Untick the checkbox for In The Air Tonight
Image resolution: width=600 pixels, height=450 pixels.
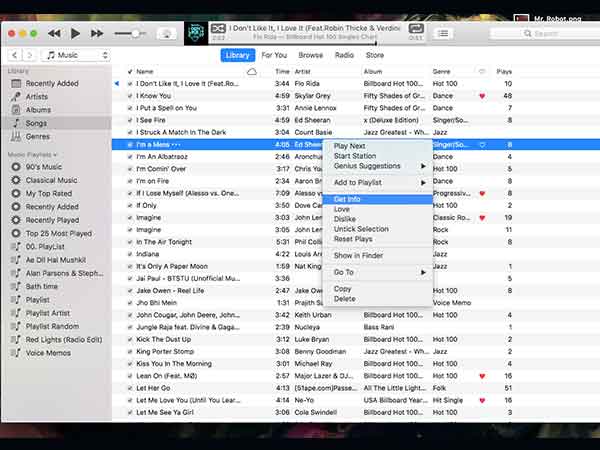[130, 242]
